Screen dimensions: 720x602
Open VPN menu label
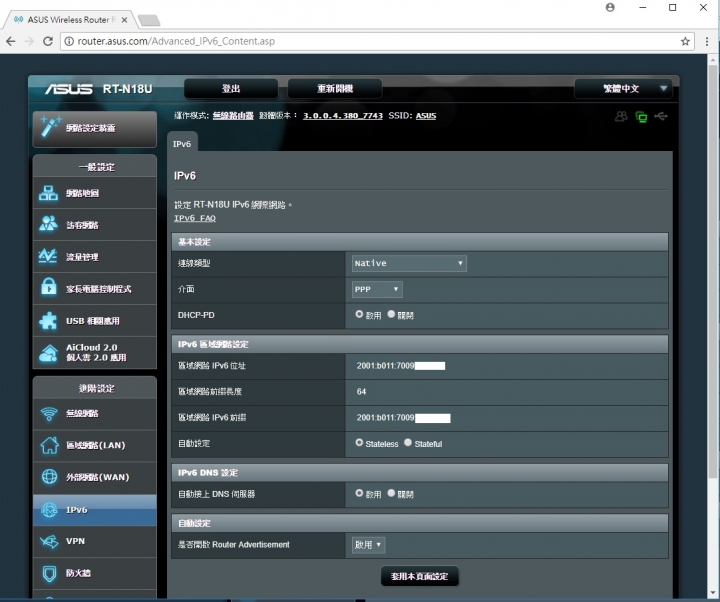point(75,541)
